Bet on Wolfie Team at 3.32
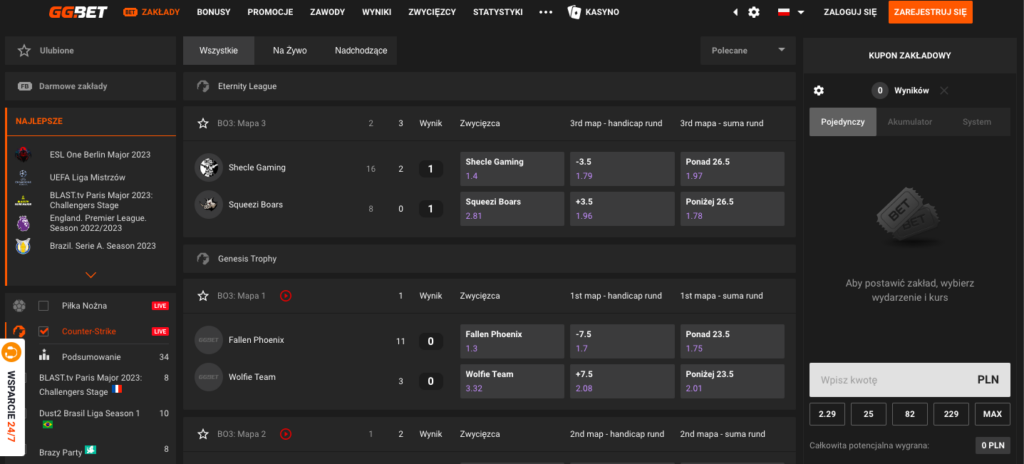This screenshot has width=1024, height=464. pyautogui.click(x=512, y=381)
